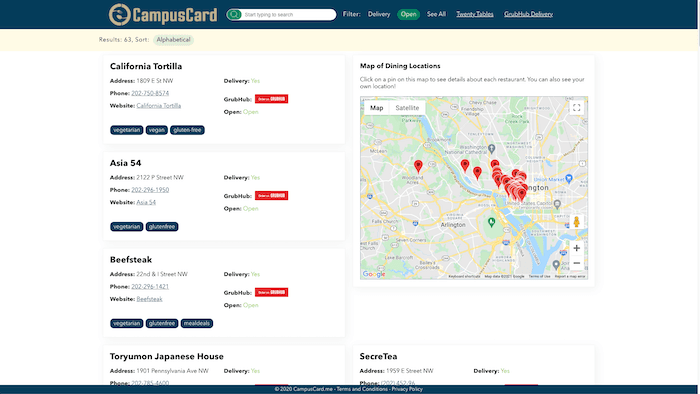Screen dimensions: 700x394
Task: Click the Beefsteak restaurant title
Action: tap(131, 260)
